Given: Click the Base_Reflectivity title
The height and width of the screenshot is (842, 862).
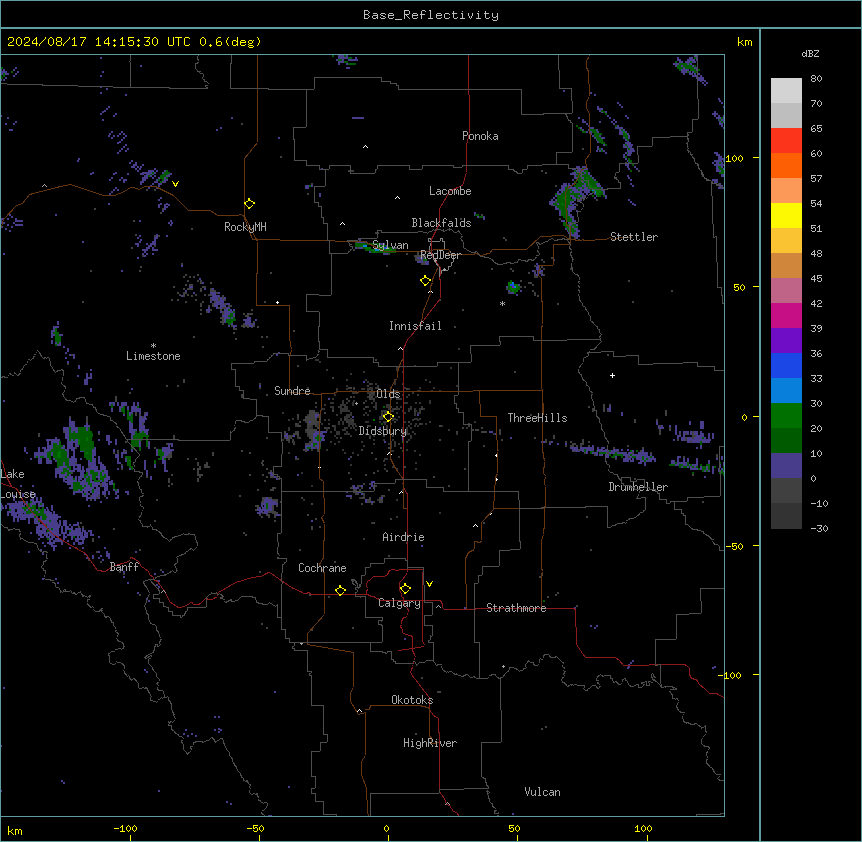Looking at the screenshot, I should 431,15.
